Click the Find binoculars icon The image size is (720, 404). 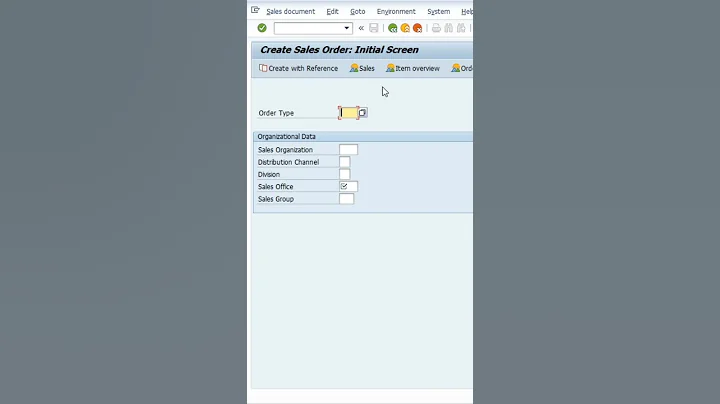click(449, 28)
